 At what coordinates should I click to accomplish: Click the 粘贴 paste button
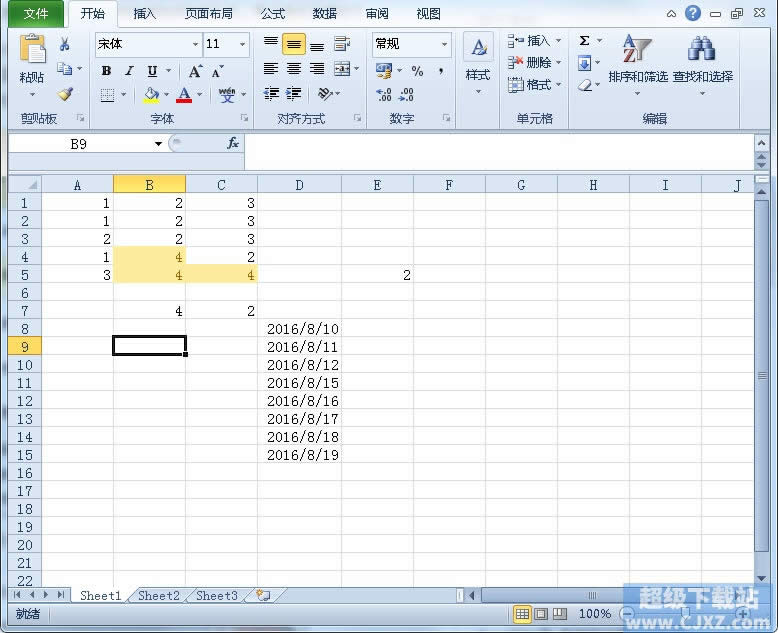pos(32,62)
